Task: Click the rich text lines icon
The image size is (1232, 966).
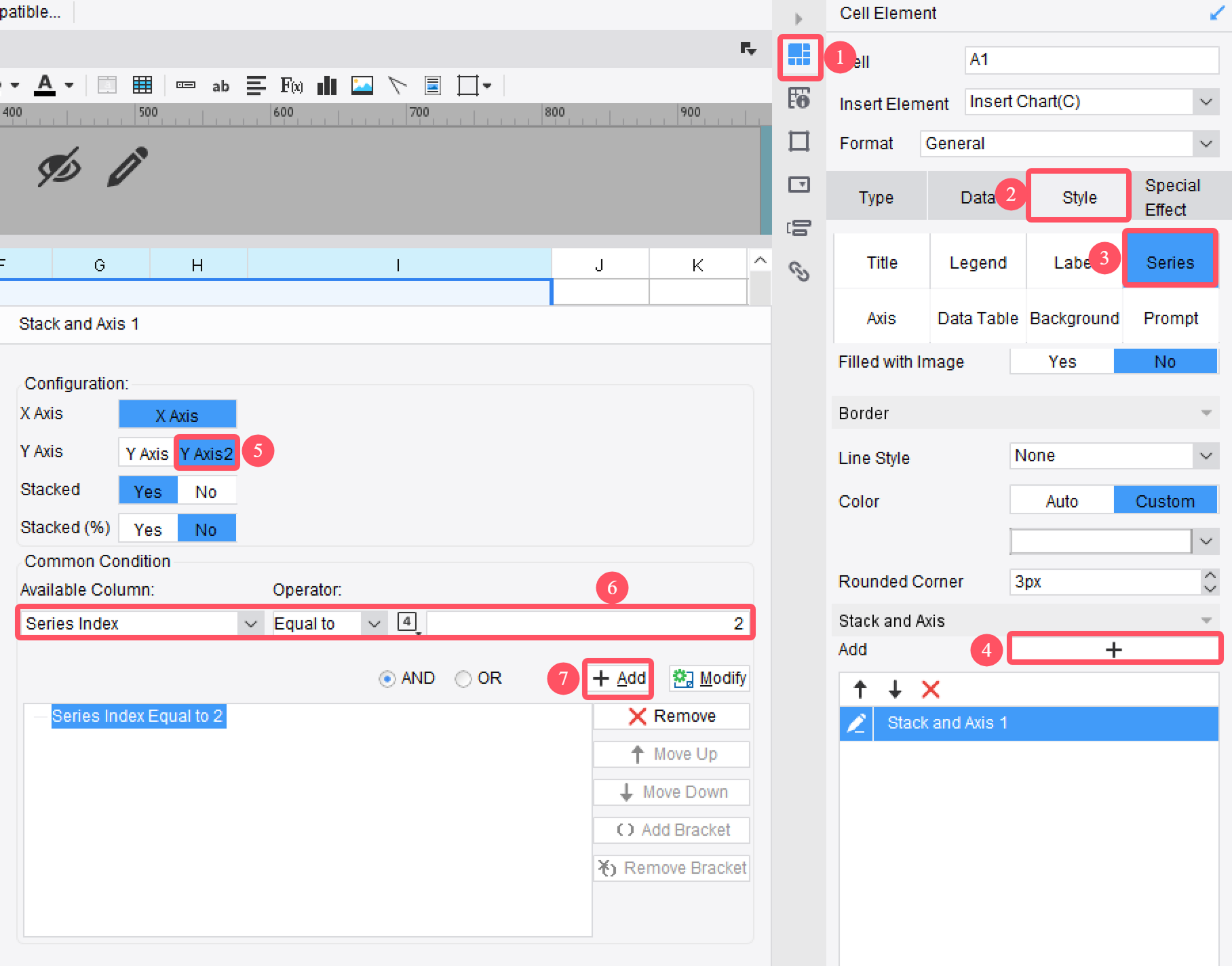Action: click(256, 85)
